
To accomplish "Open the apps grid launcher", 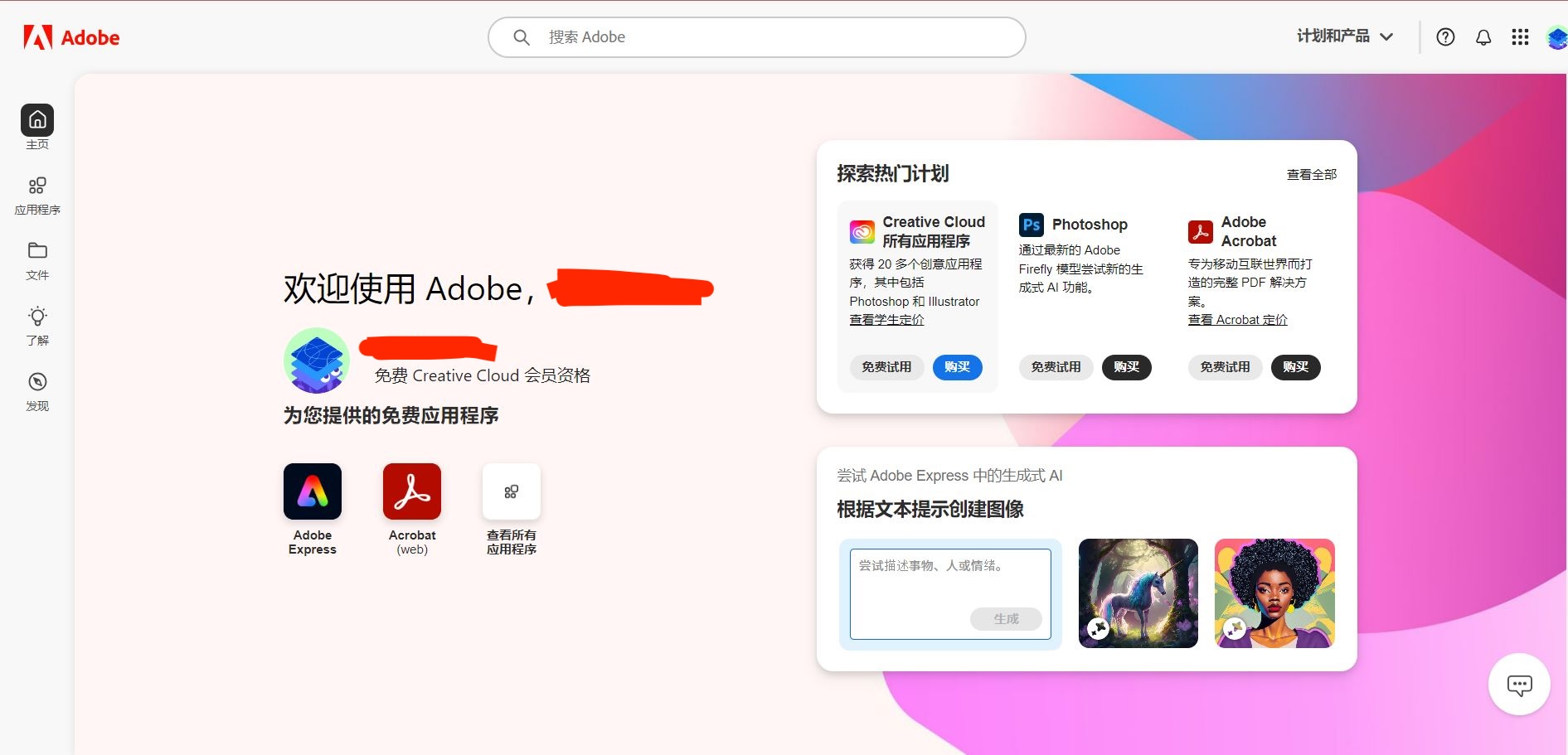I will tap(1520, 37).
